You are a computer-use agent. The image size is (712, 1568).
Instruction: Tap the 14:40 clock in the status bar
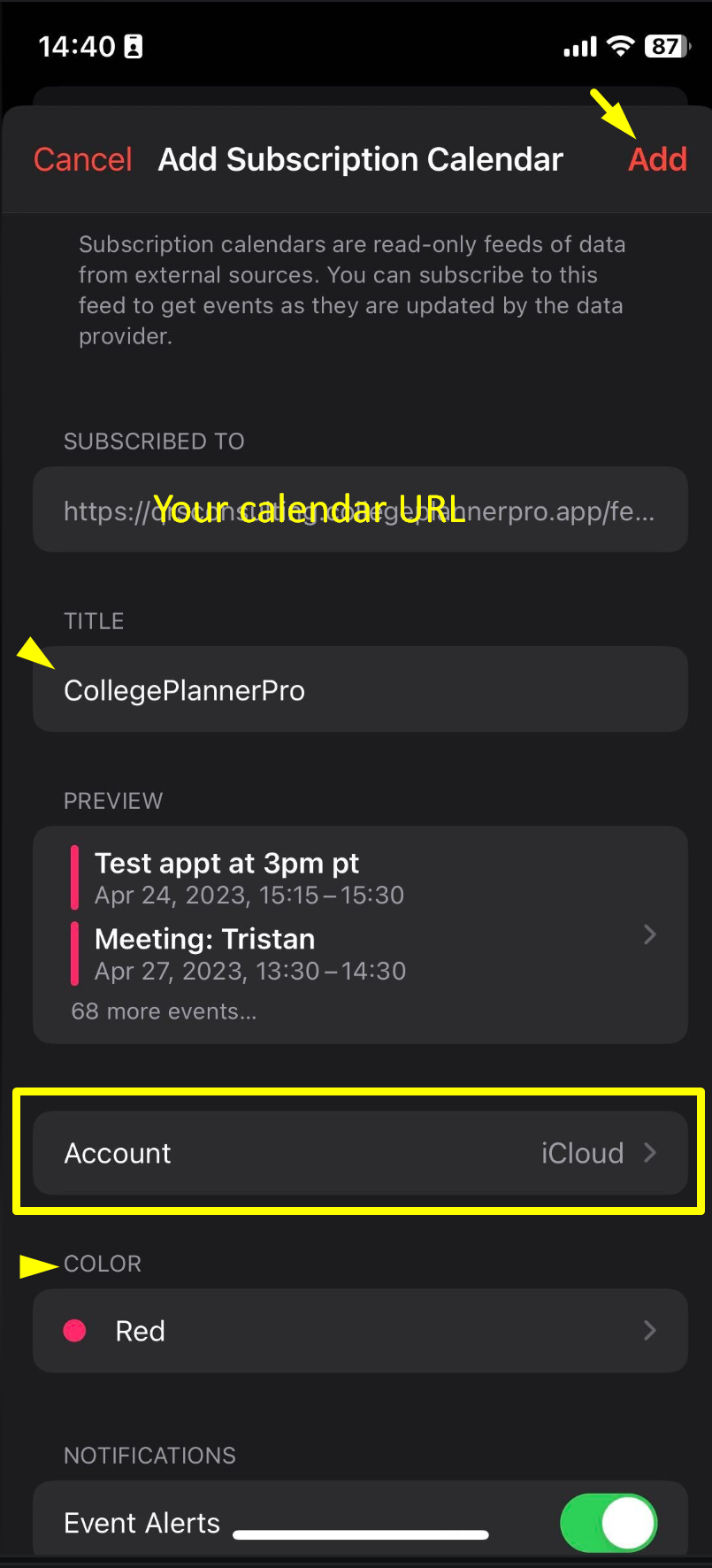click(x=77, y=47)
